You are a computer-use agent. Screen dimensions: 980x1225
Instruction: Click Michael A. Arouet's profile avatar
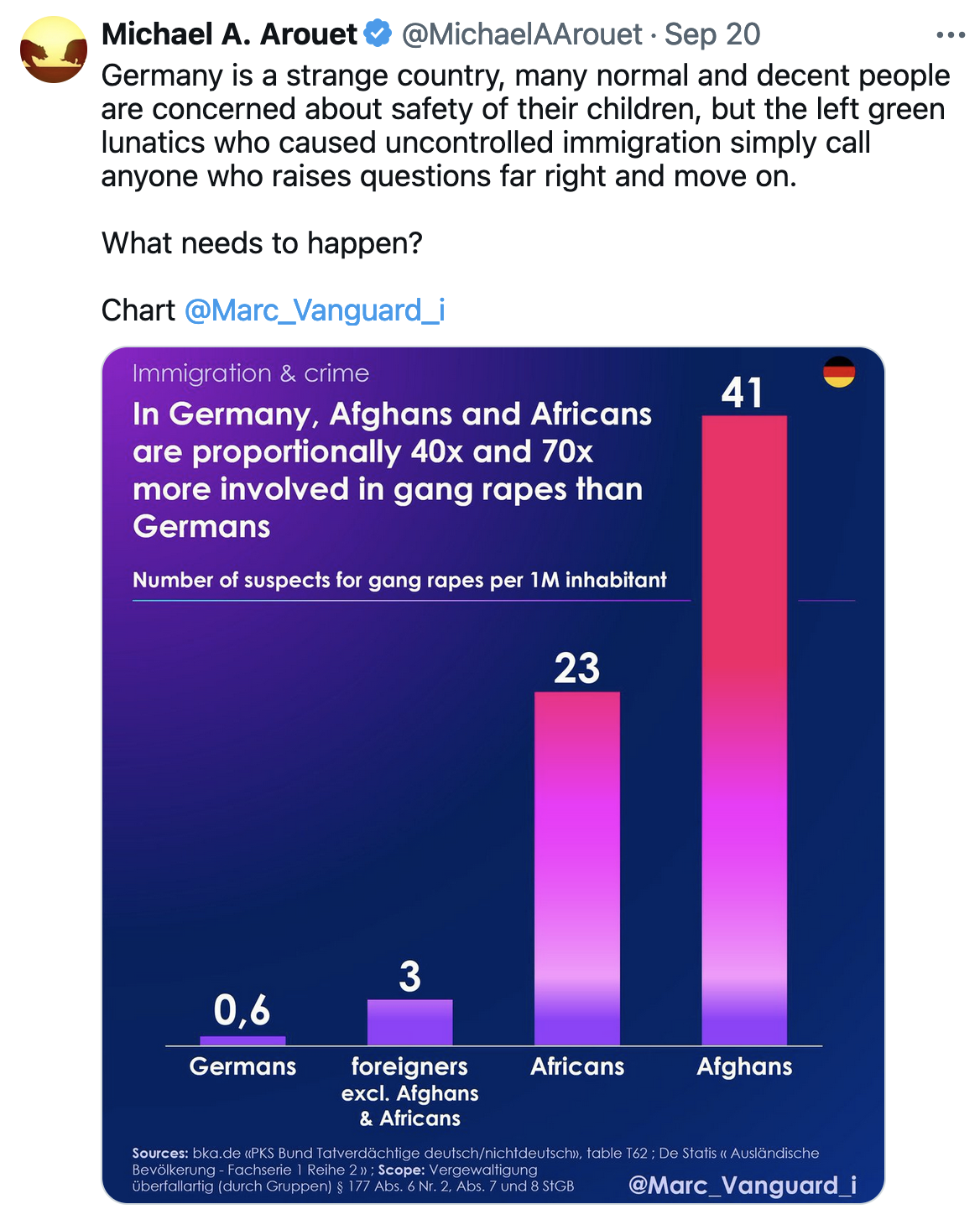point(54,50)
